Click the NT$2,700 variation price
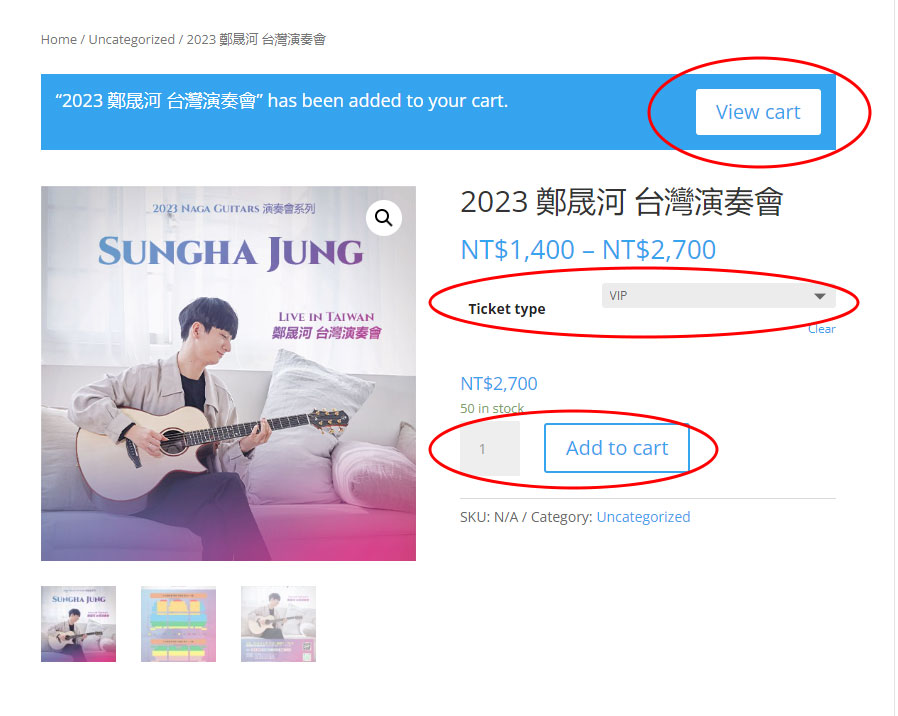This screenshot has width=898, height=716. click(499, 383)
